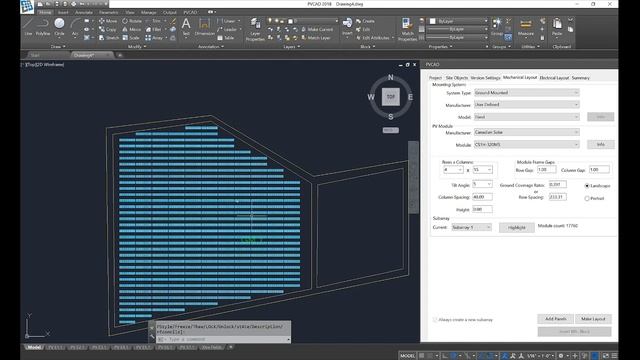This screenshot has height=360, width=640.
Task: Switch to the Electrical Layout tab
Action: [x=554, y=78]
